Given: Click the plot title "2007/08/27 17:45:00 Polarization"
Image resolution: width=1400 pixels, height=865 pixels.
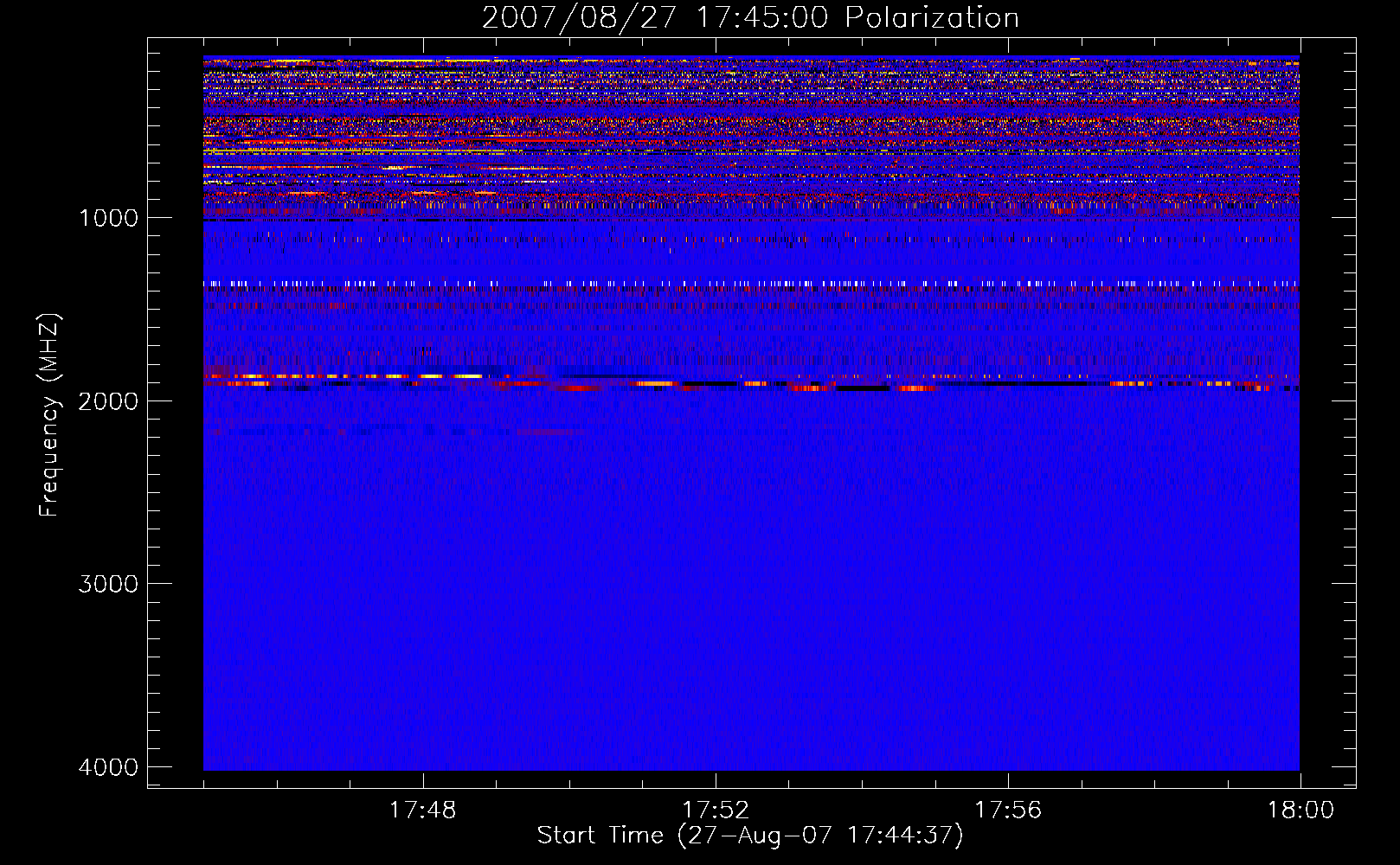Looking at the screenshot, I should (x=750, y=18).
